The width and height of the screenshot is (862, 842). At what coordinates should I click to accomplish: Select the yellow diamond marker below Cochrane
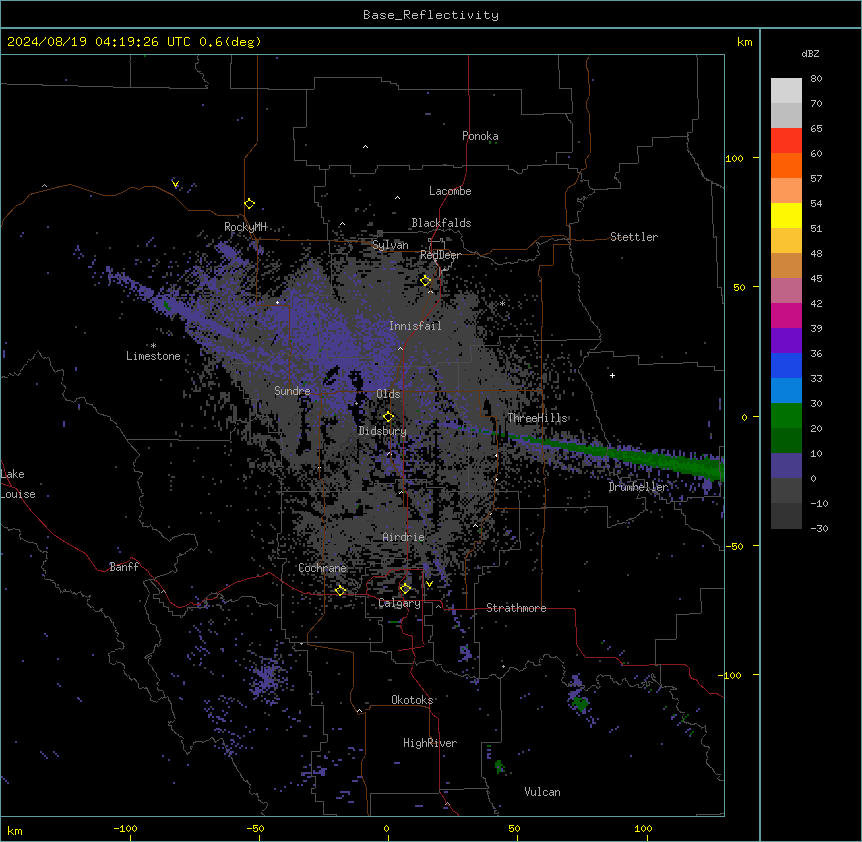(x=340, y=591)
